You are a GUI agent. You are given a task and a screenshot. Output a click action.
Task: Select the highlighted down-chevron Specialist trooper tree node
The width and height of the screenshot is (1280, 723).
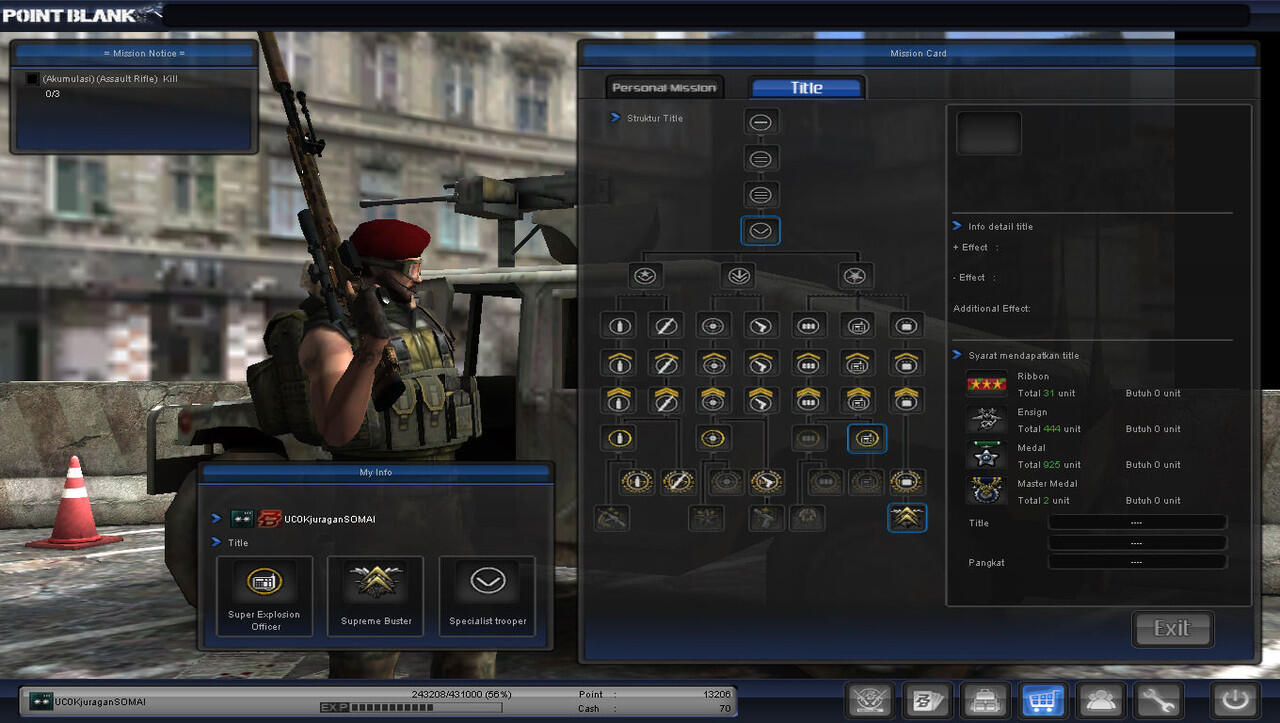click(x=761, y=231)
